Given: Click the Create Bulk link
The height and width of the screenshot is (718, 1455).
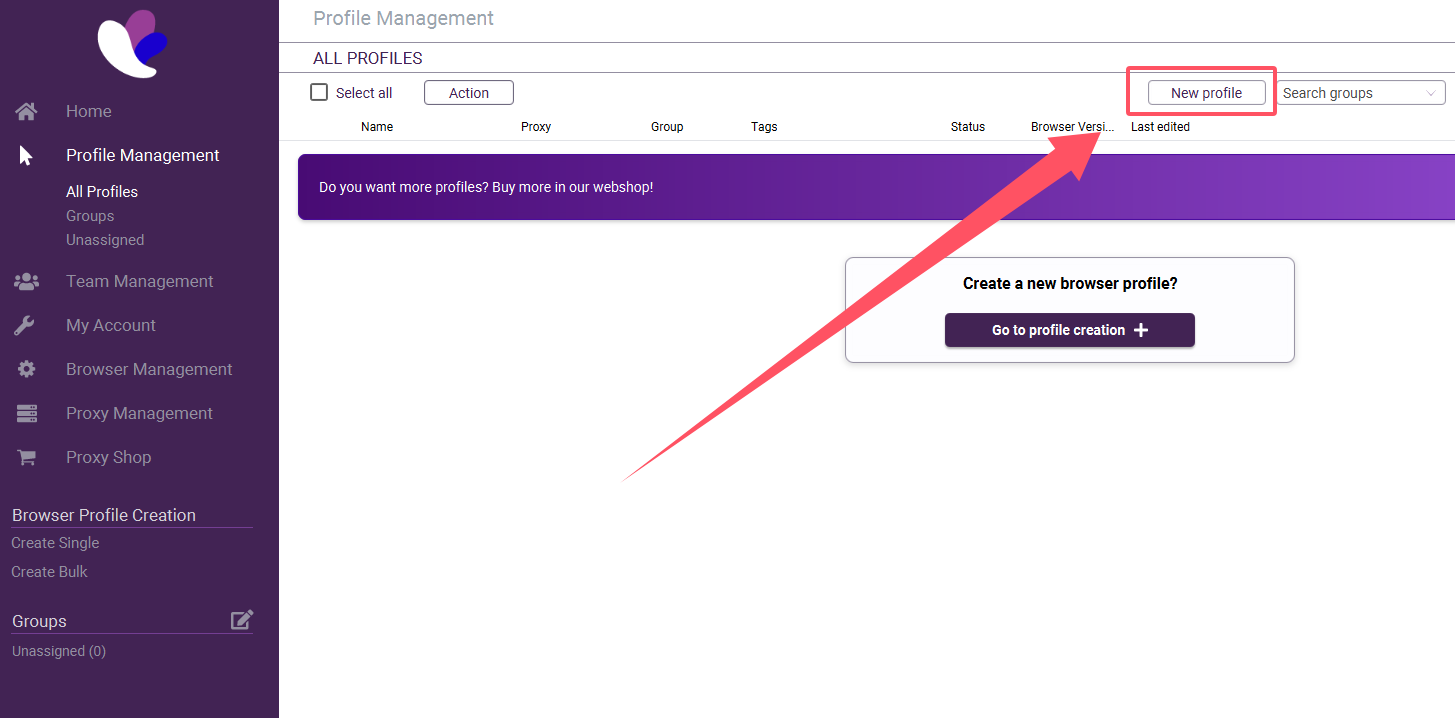Looking at the screenshot, I should [x=49, y=572].
